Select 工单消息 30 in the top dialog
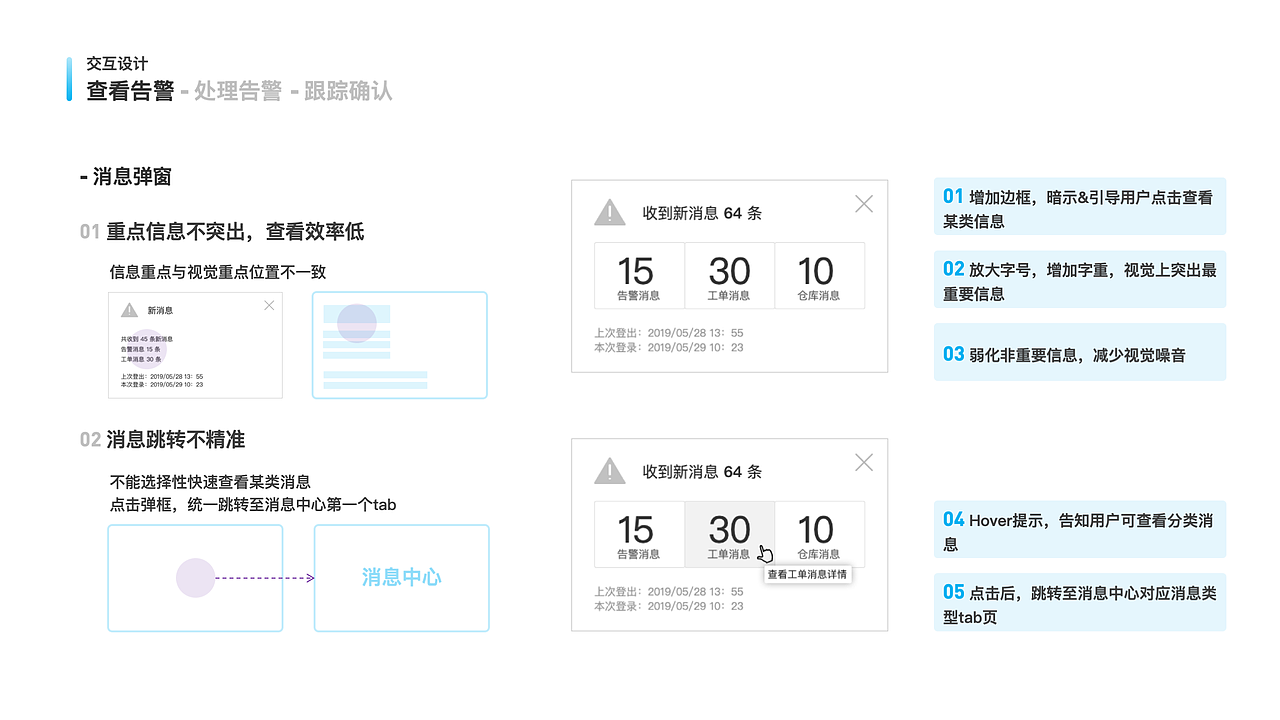 (729, 275)
